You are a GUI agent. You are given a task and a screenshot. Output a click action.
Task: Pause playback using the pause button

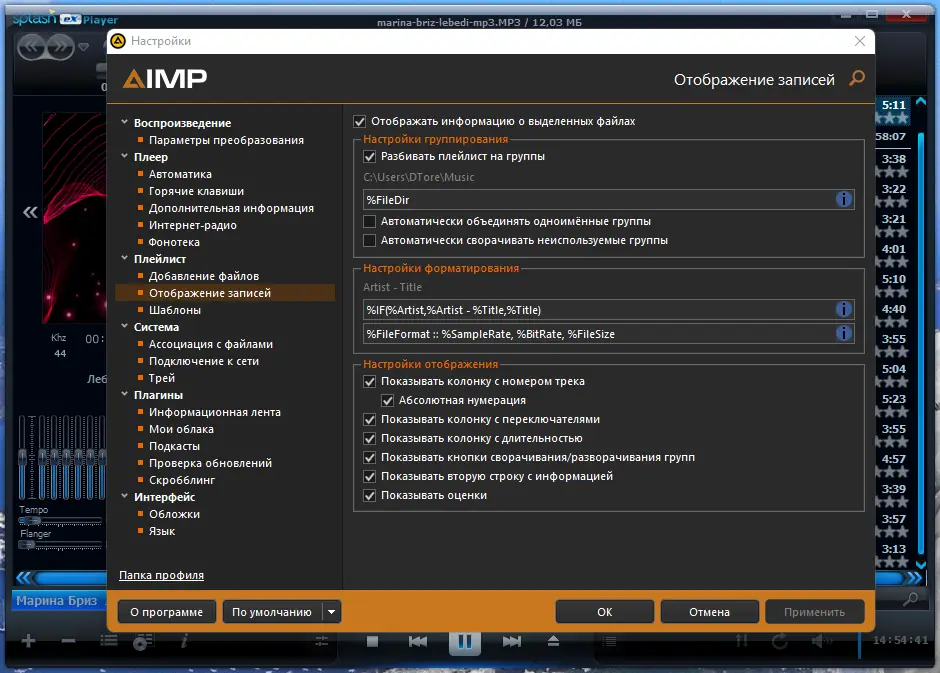click(x=464, y=641)
